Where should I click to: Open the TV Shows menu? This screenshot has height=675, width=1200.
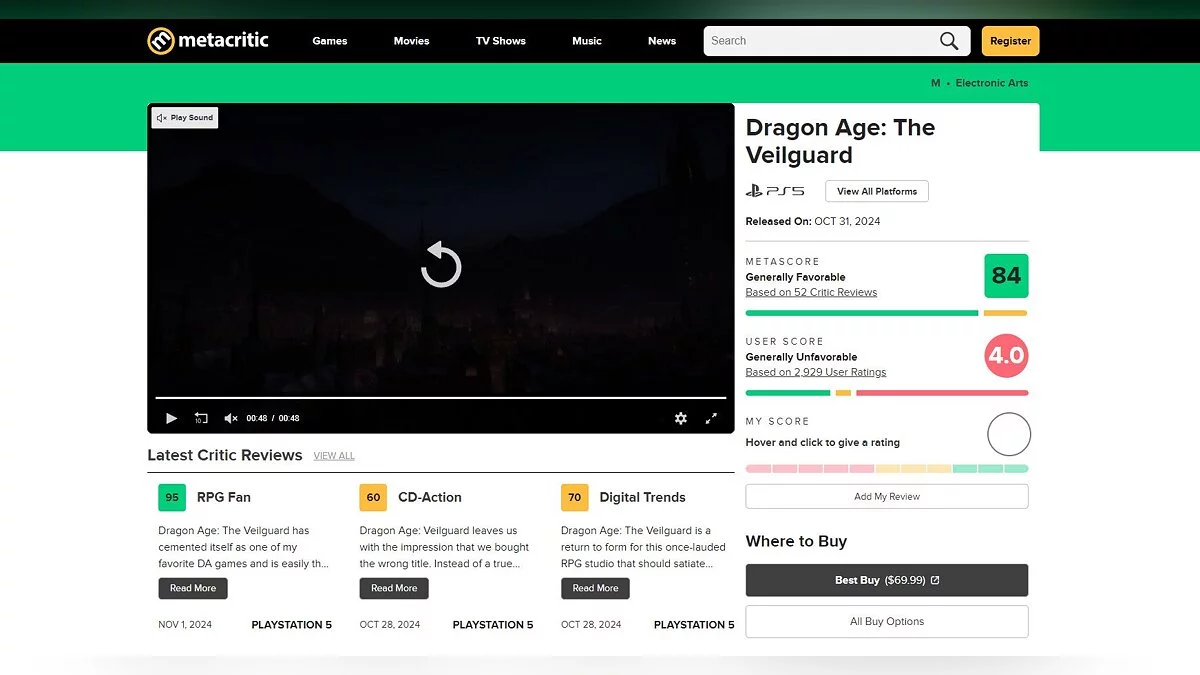coord(500,41)
